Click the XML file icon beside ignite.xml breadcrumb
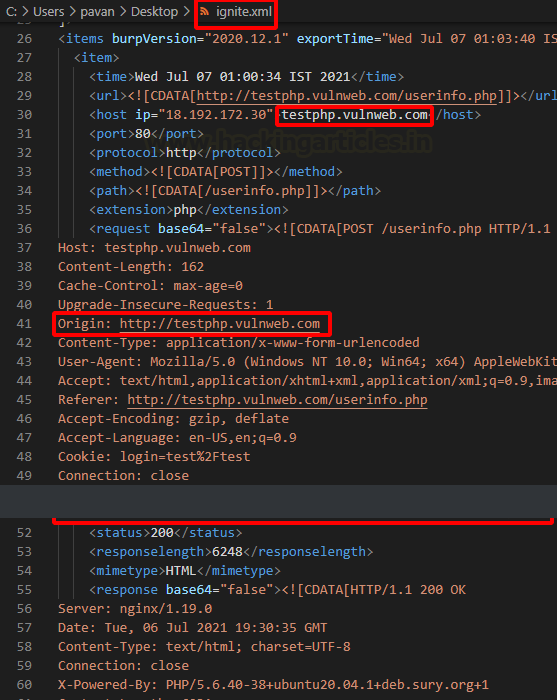 click(205, 12)
